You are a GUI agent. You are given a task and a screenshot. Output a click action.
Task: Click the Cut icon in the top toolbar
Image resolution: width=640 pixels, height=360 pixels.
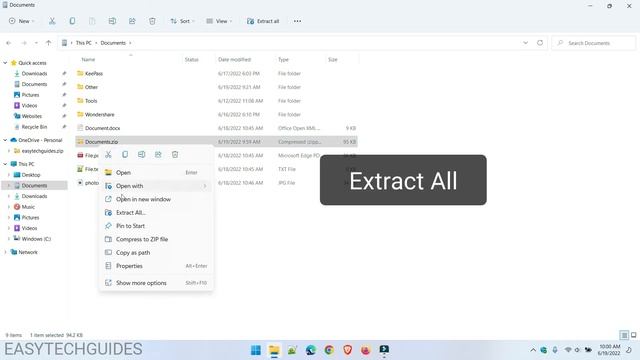pyautogui.click(x=52, y=21)
